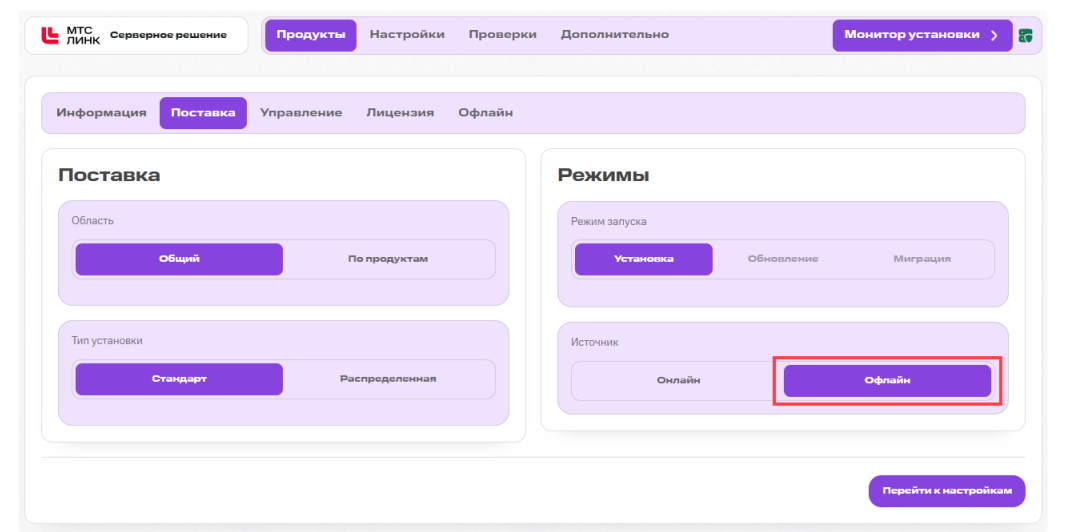1075x532 pixels.
Task: Click the Перейти к настройкам button
Action: point(947,491)
